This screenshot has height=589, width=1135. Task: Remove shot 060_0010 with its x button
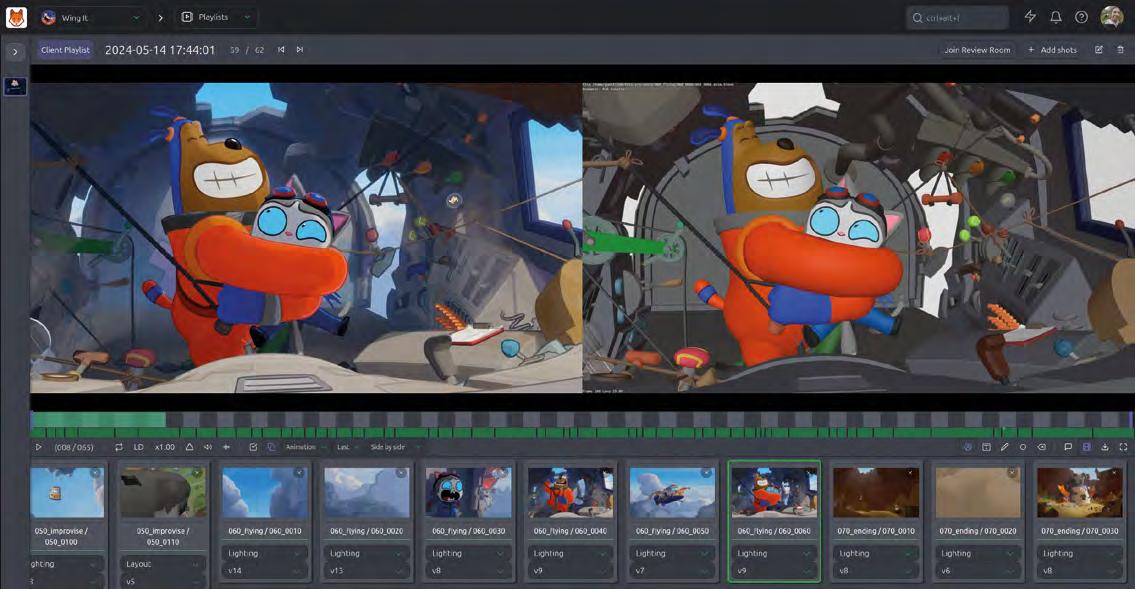[x=299, y=473]
